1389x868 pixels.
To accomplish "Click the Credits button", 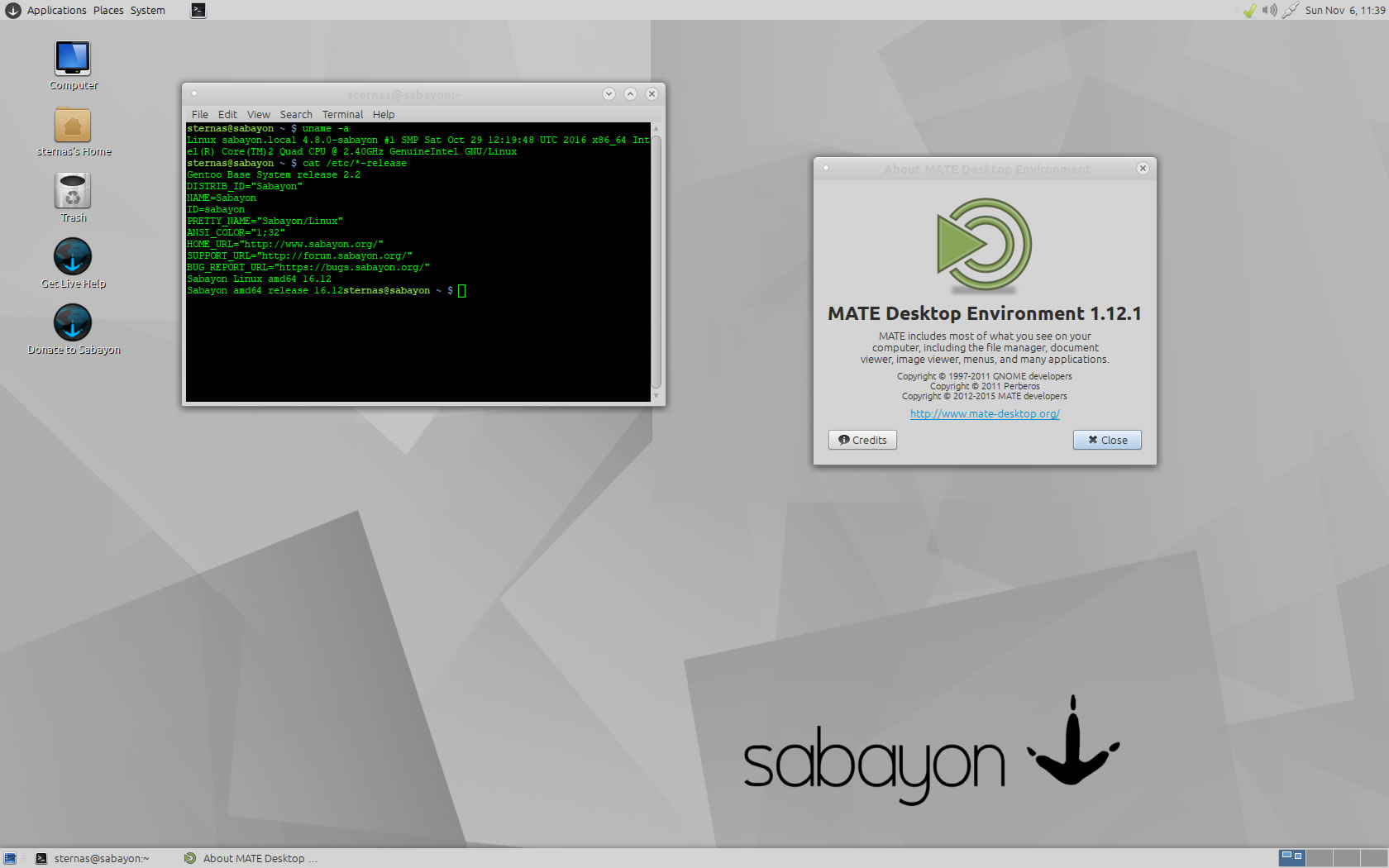I will click(x=862, y=440).
